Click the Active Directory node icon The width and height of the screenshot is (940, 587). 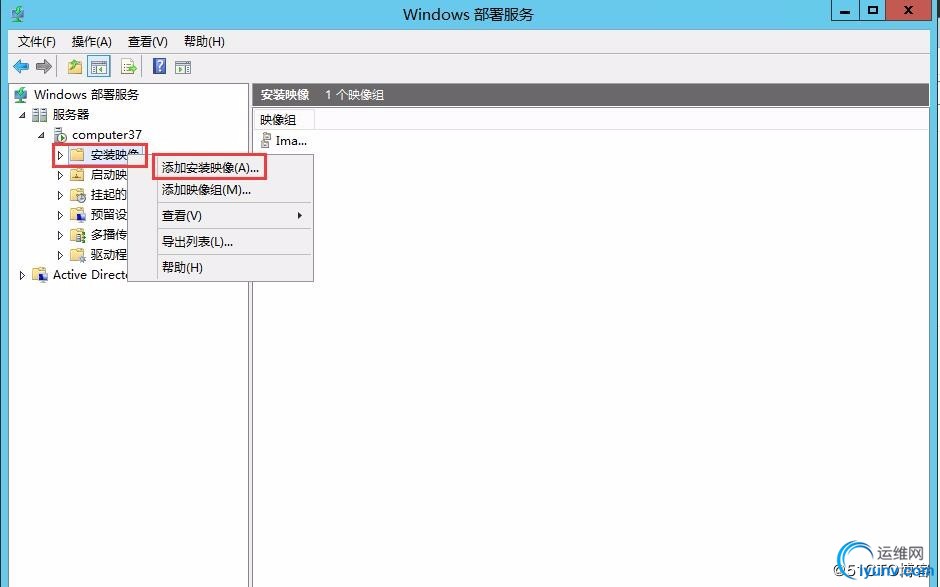[40, 275]
